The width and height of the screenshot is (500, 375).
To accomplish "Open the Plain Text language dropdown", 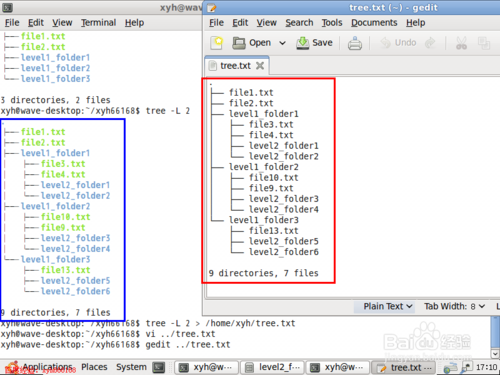I will click(388, 306).
